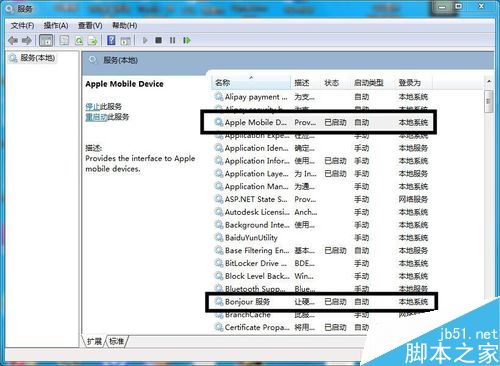Screen dimensions: 500x366
Task: Click the gear icon beside Certificate Propa...
Action: (219, 327)
